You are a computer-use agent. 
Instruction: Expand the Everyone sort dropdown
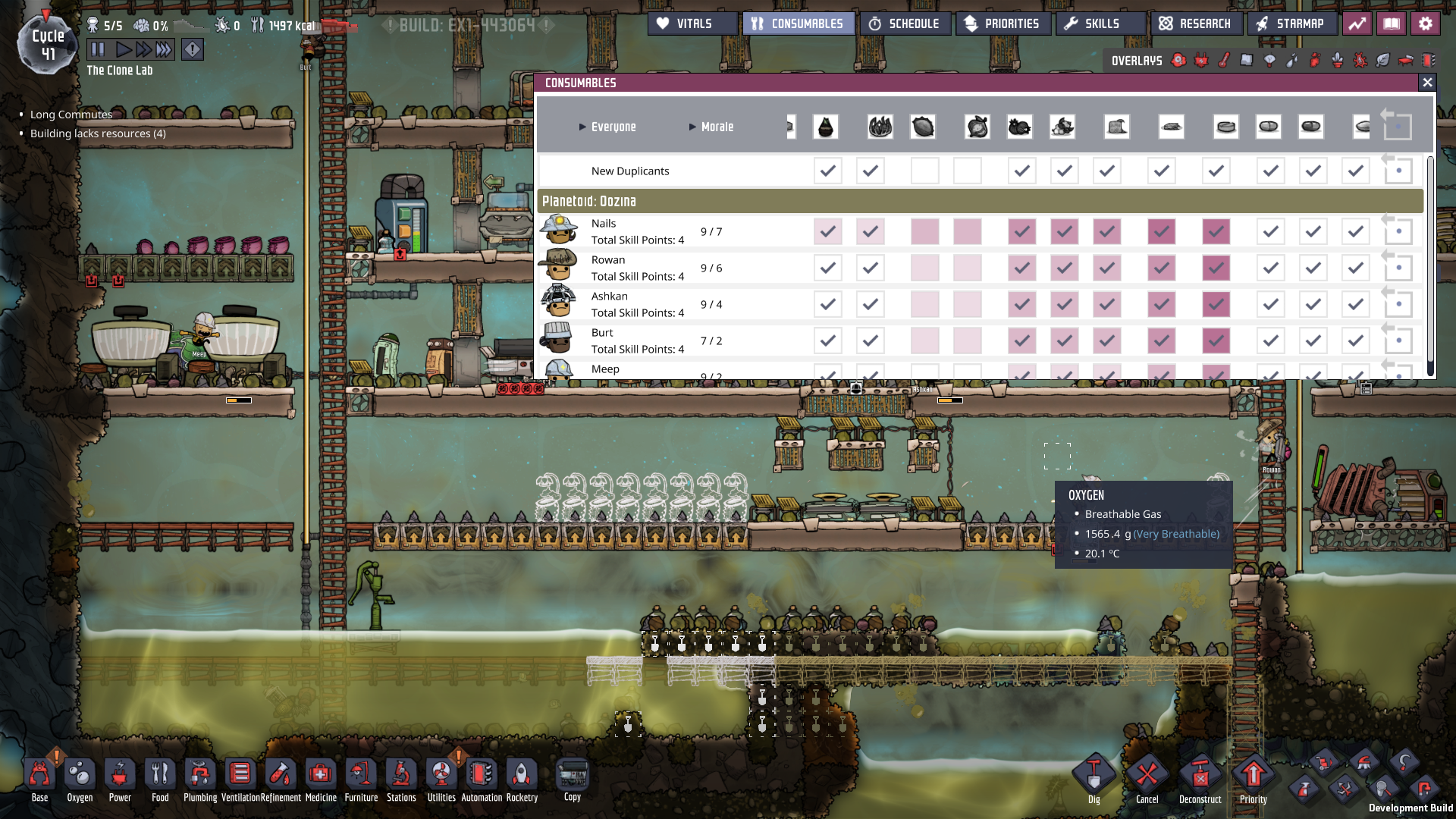click(x=607, y=127)
